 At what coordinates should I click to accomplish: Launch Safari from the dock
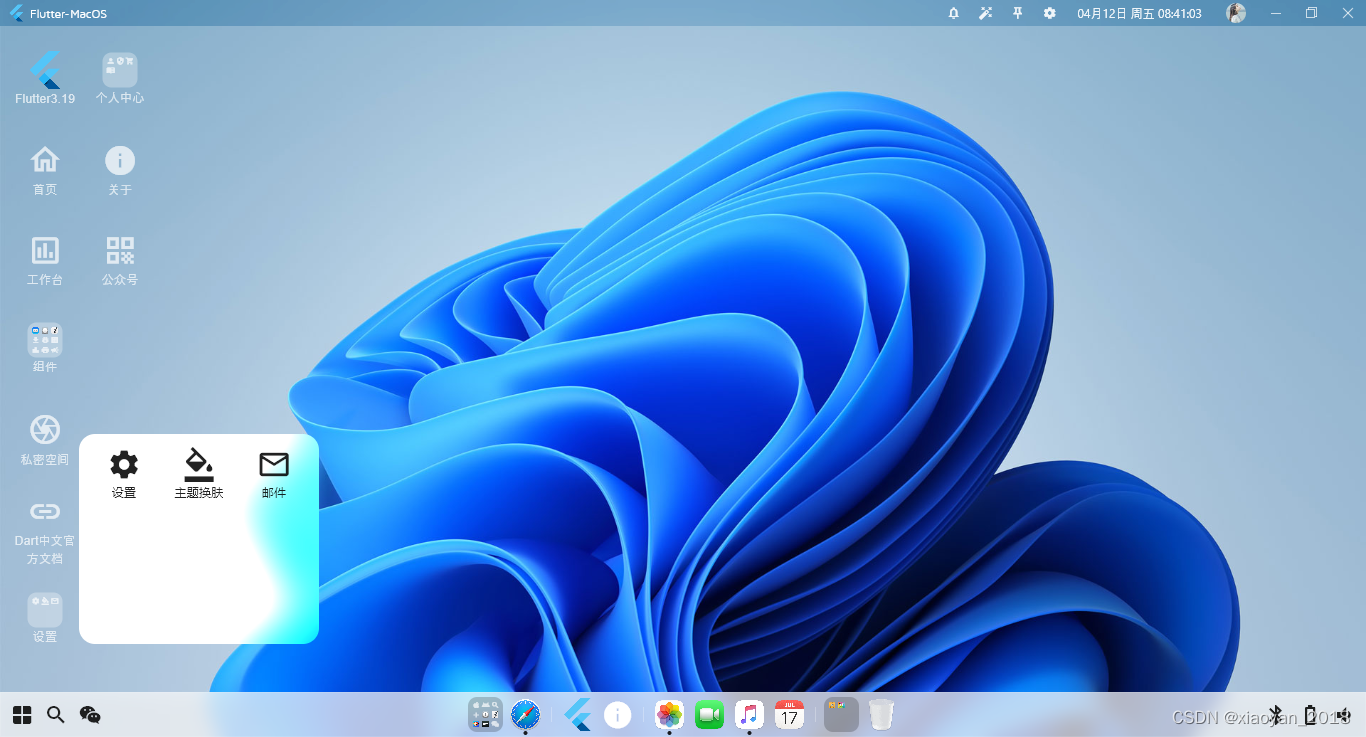click(x=525, y=714)
